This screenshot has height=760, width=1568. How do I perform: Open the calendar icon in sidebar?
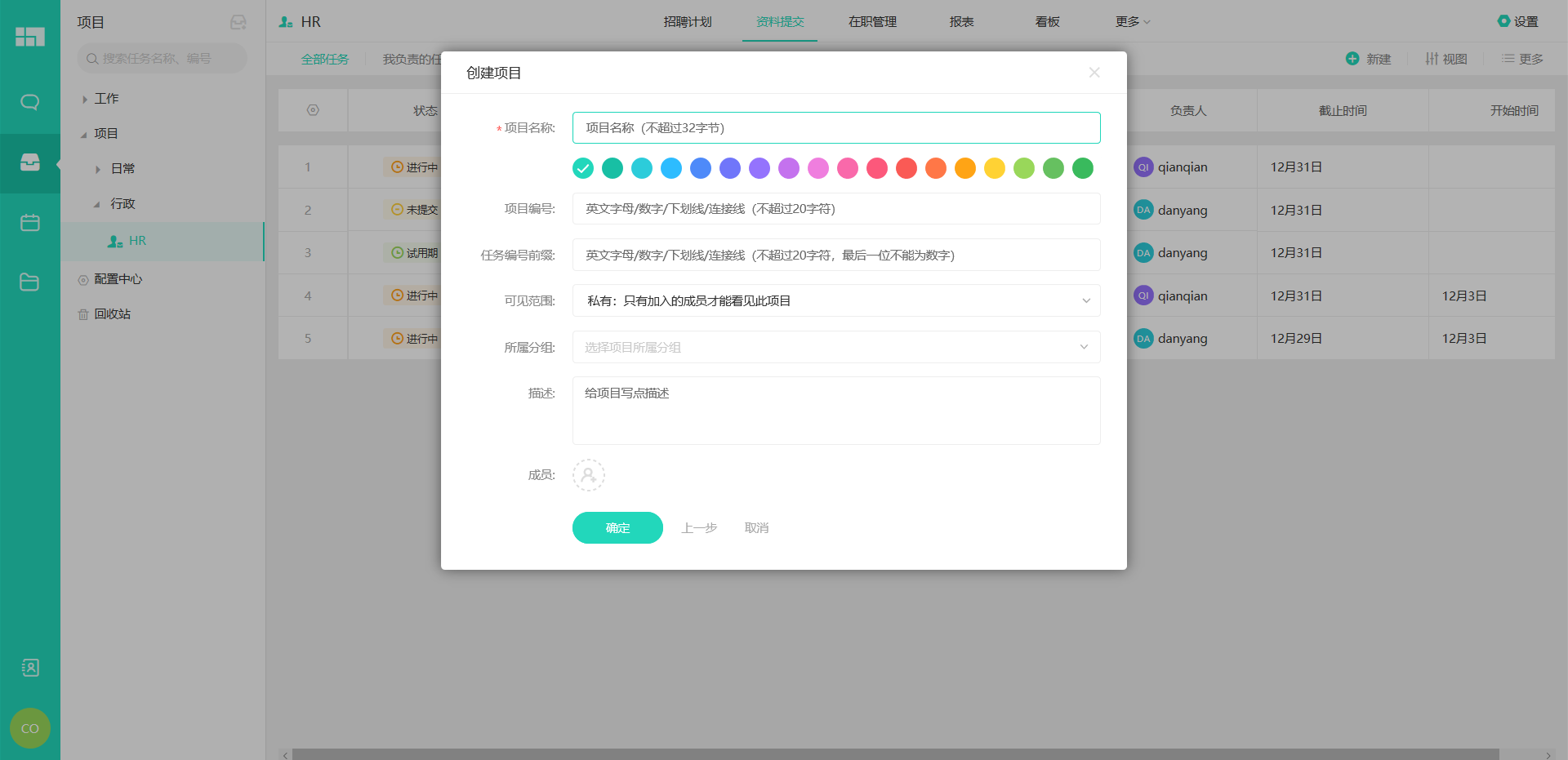tap(30, 223)
